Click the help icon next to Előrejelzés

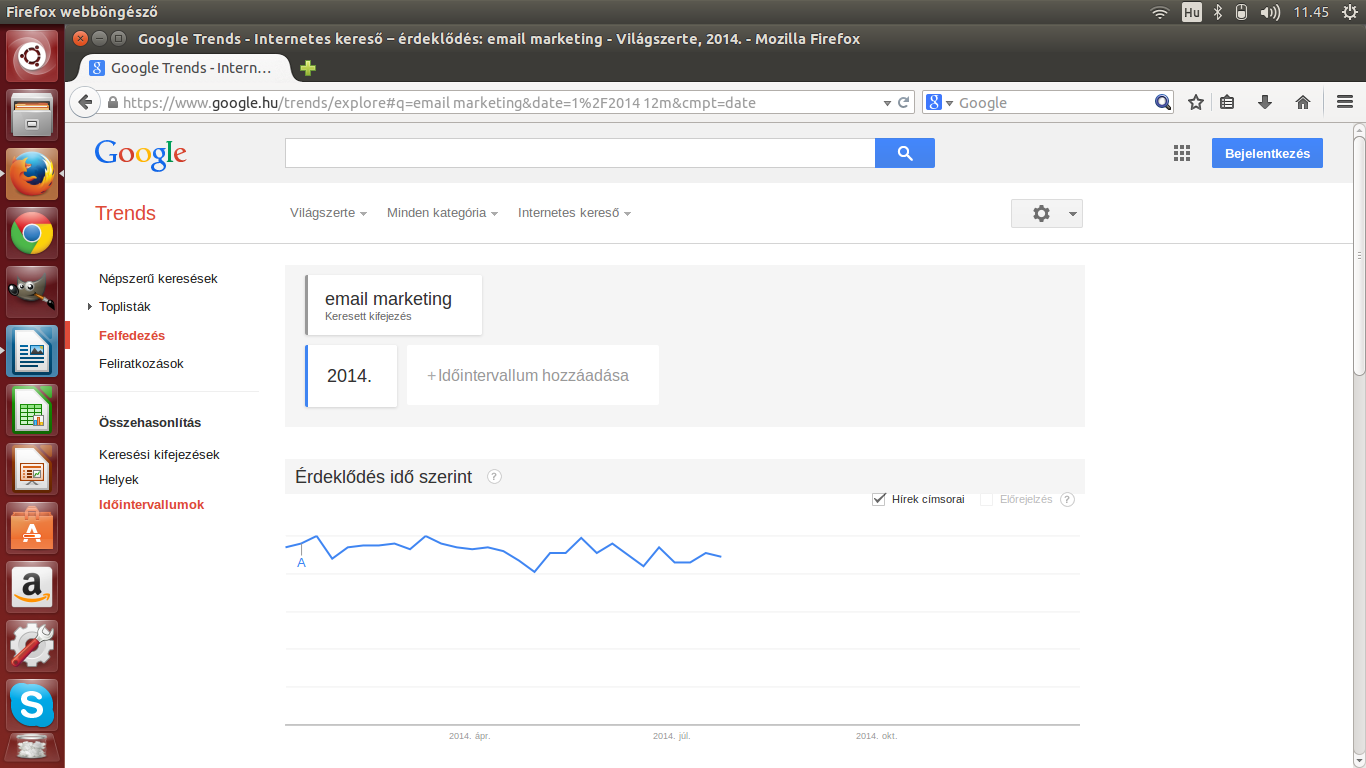pyautogui.click(x=1067, y=499)
